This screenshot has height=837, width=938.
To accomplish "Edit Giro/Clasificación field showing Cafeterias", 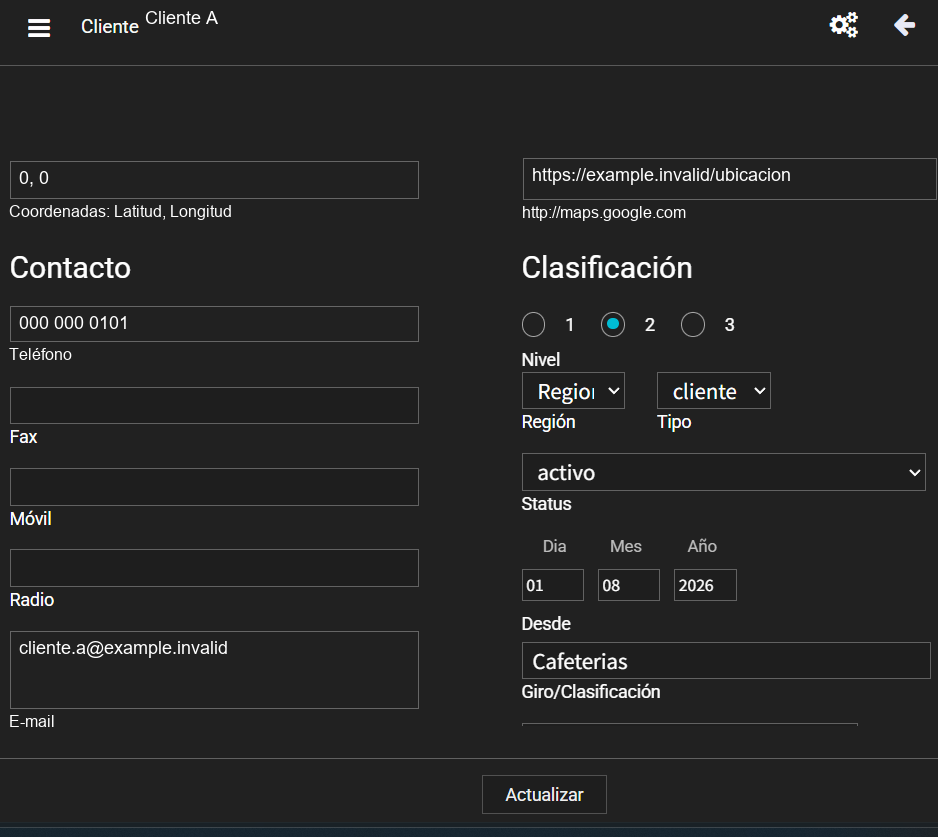I will tap(726, 661).
